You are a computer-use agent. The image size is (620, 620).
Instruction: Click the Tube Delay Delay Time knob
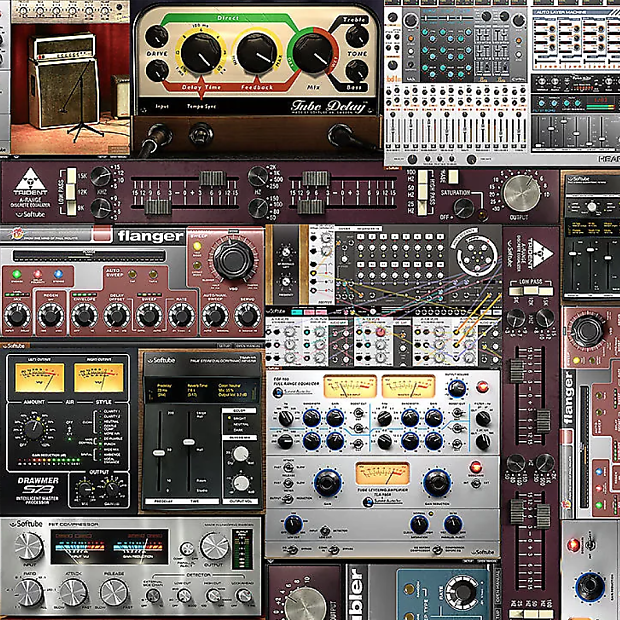201,53
